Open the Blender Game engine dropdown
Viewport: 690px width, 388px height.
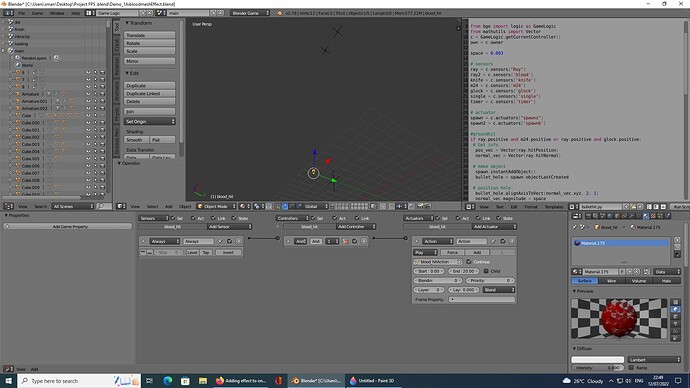(250, 13)
